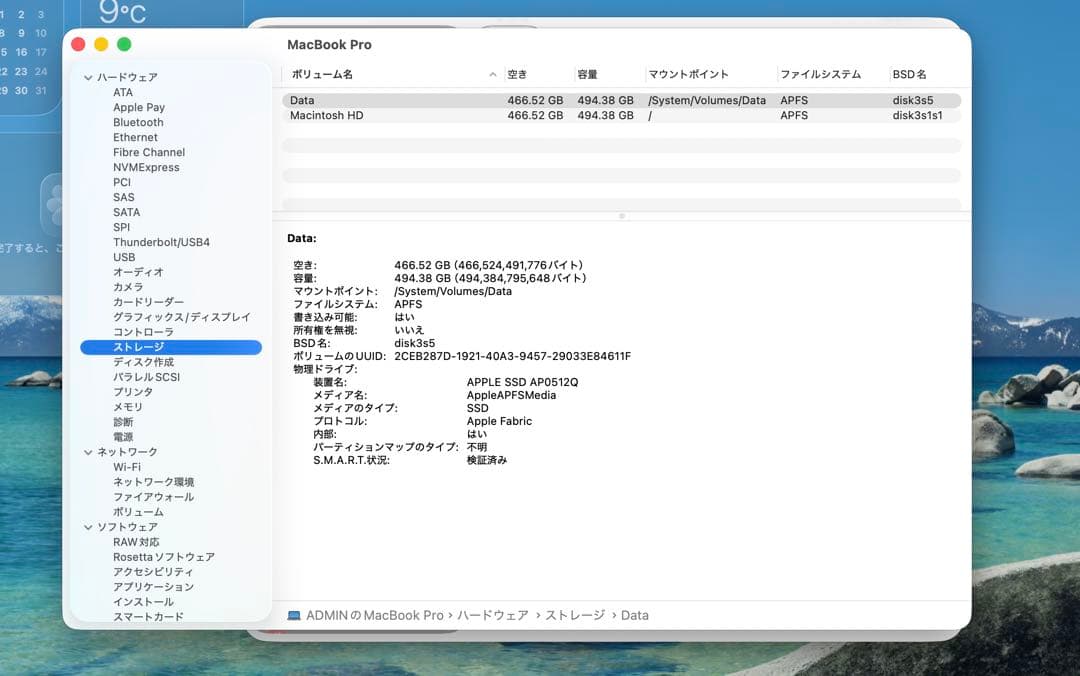Image resolution: width=1080 pixels, height=676 pixels.
Task: Select 電源 at the bottom of hardware list
Action: coord(123,437)
